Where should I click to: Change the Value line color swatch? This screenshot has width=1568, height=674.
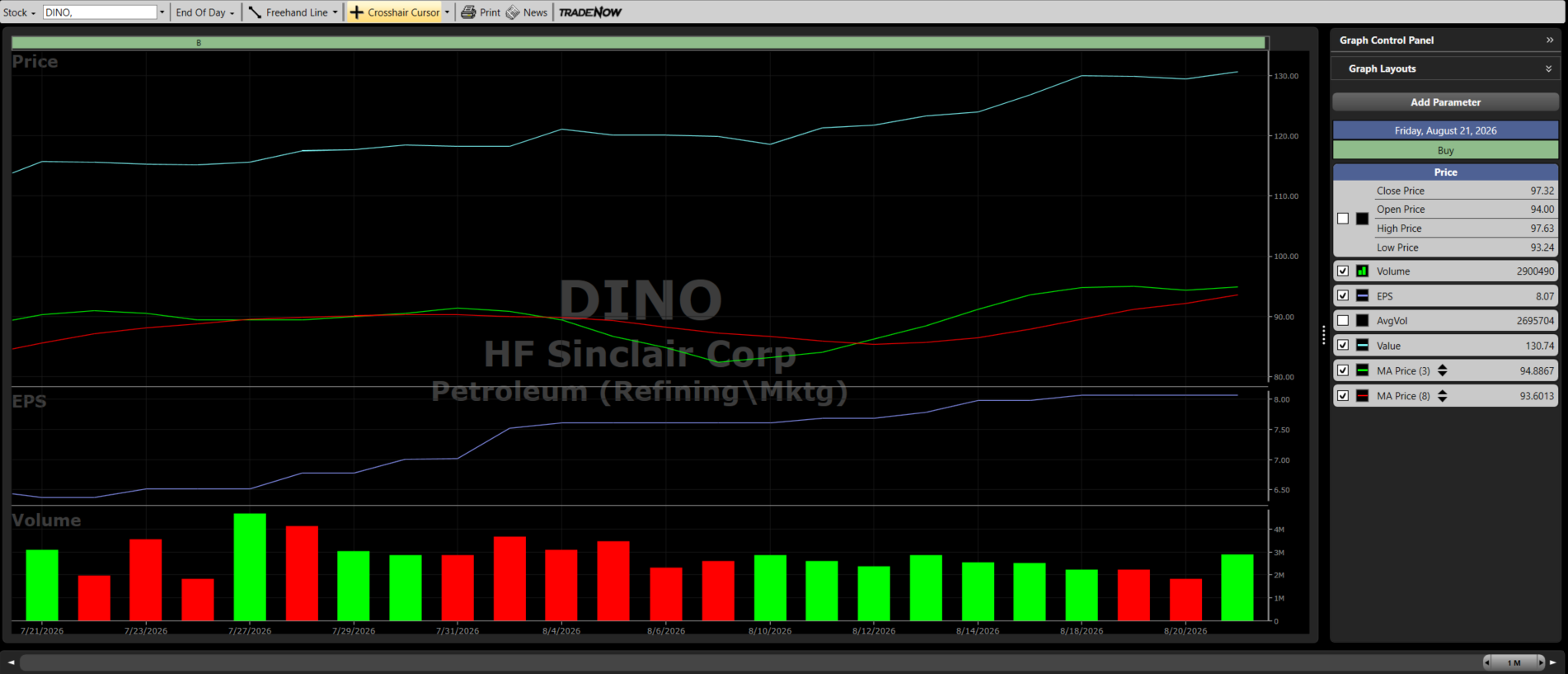[x=1362, y=345]
